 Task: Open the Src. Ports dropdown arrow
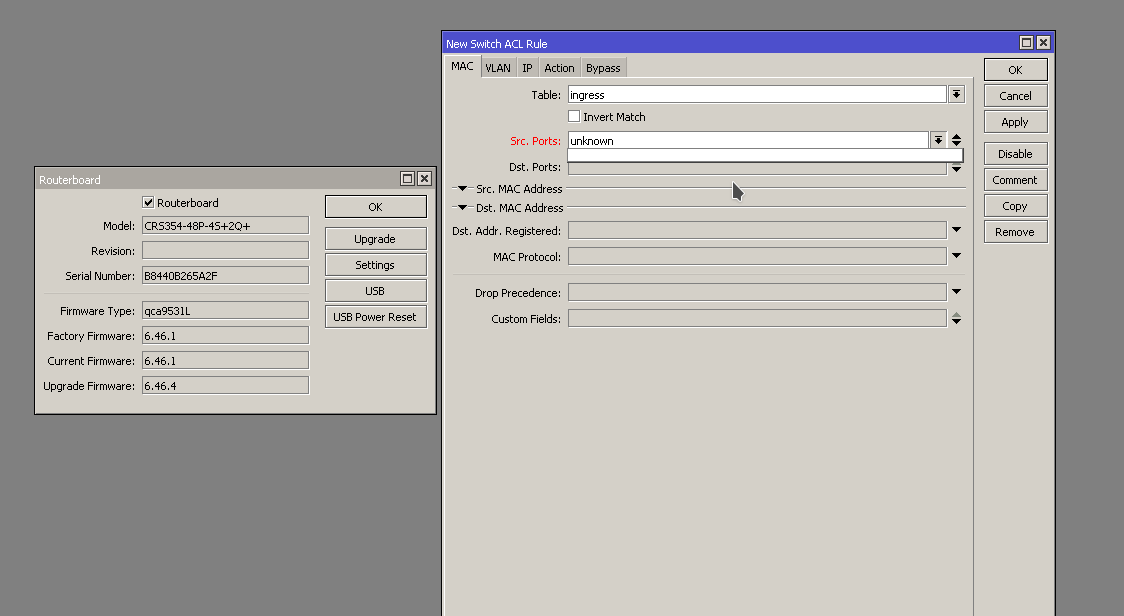(938, 141)
